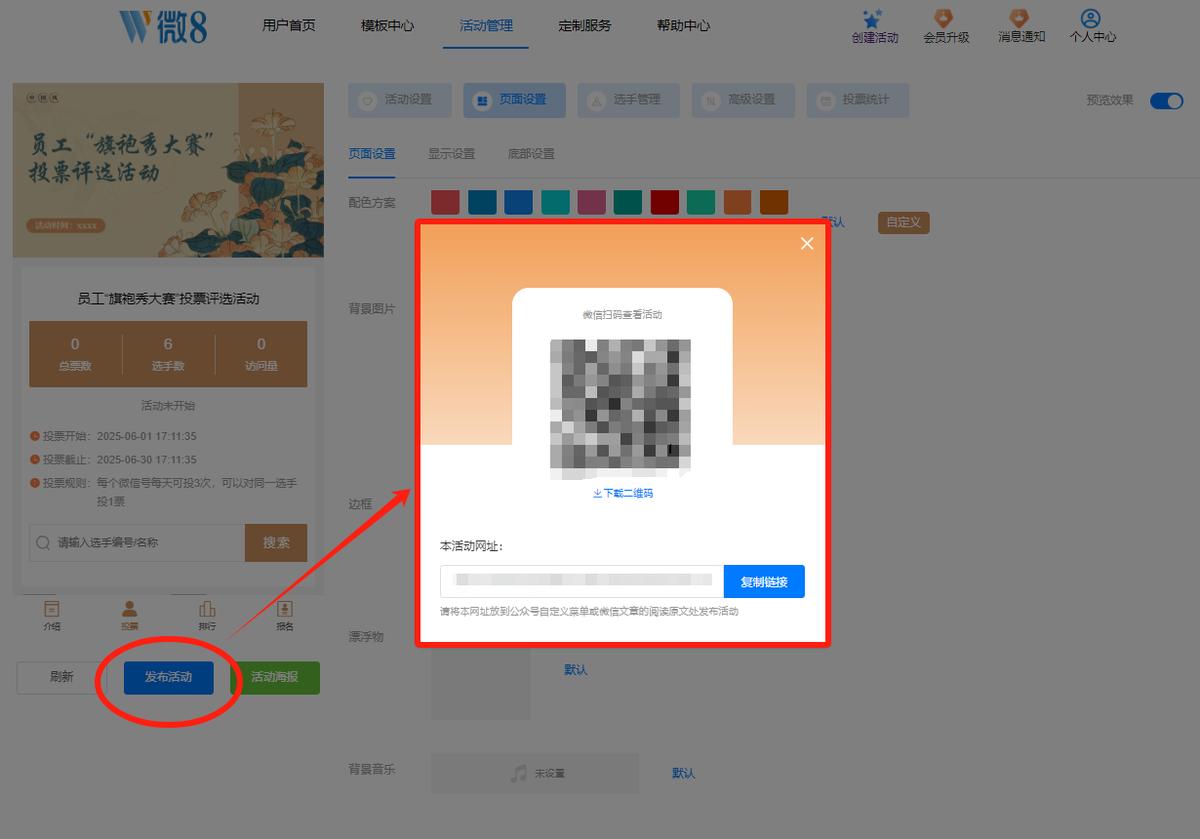
Task: Pick the plum-pink color scheme swatch
Action: click(x=592, y=202)
